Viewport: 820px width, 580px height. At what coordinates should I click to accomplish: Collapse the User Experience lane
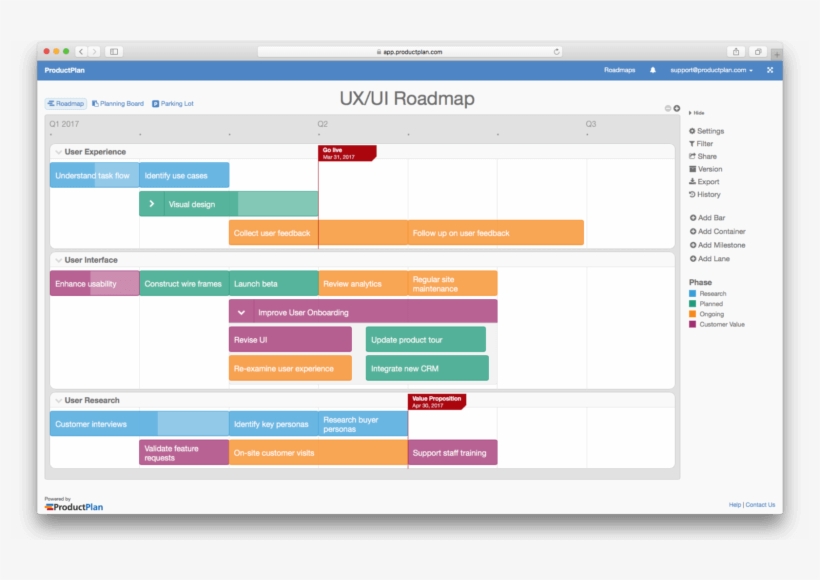(58, 151)
